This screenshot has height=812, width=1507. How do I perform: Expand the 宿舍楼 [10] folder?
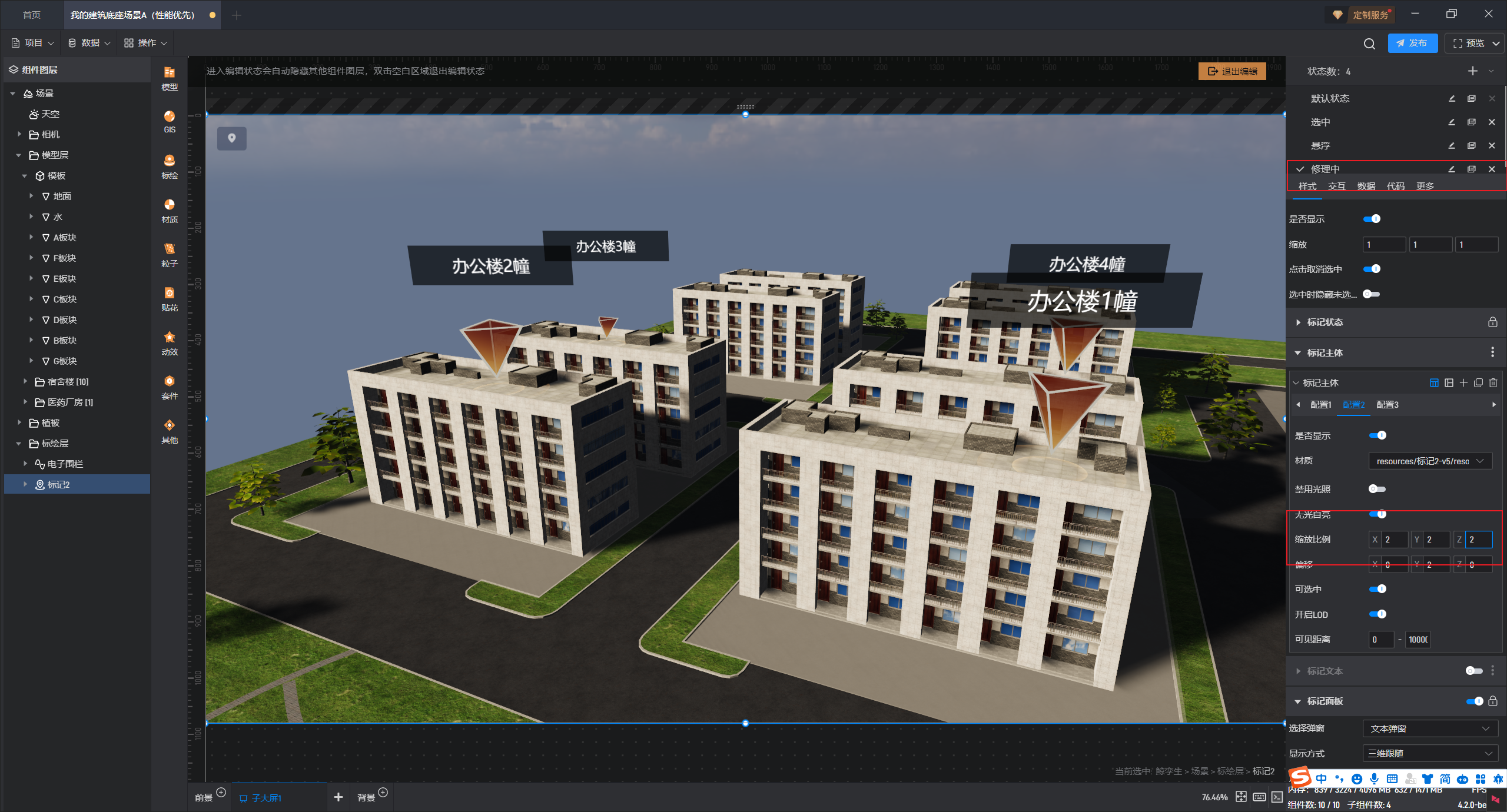pos(25,381)
